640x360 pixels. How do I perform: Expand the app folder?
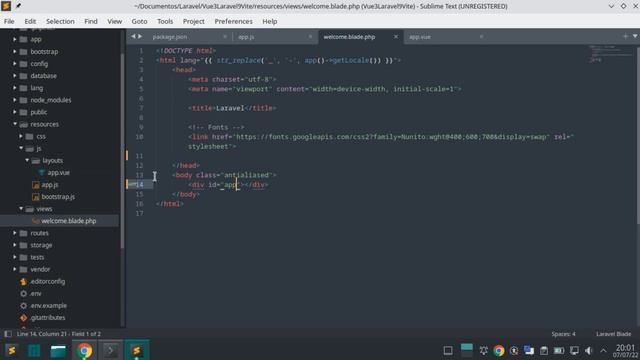15,40
